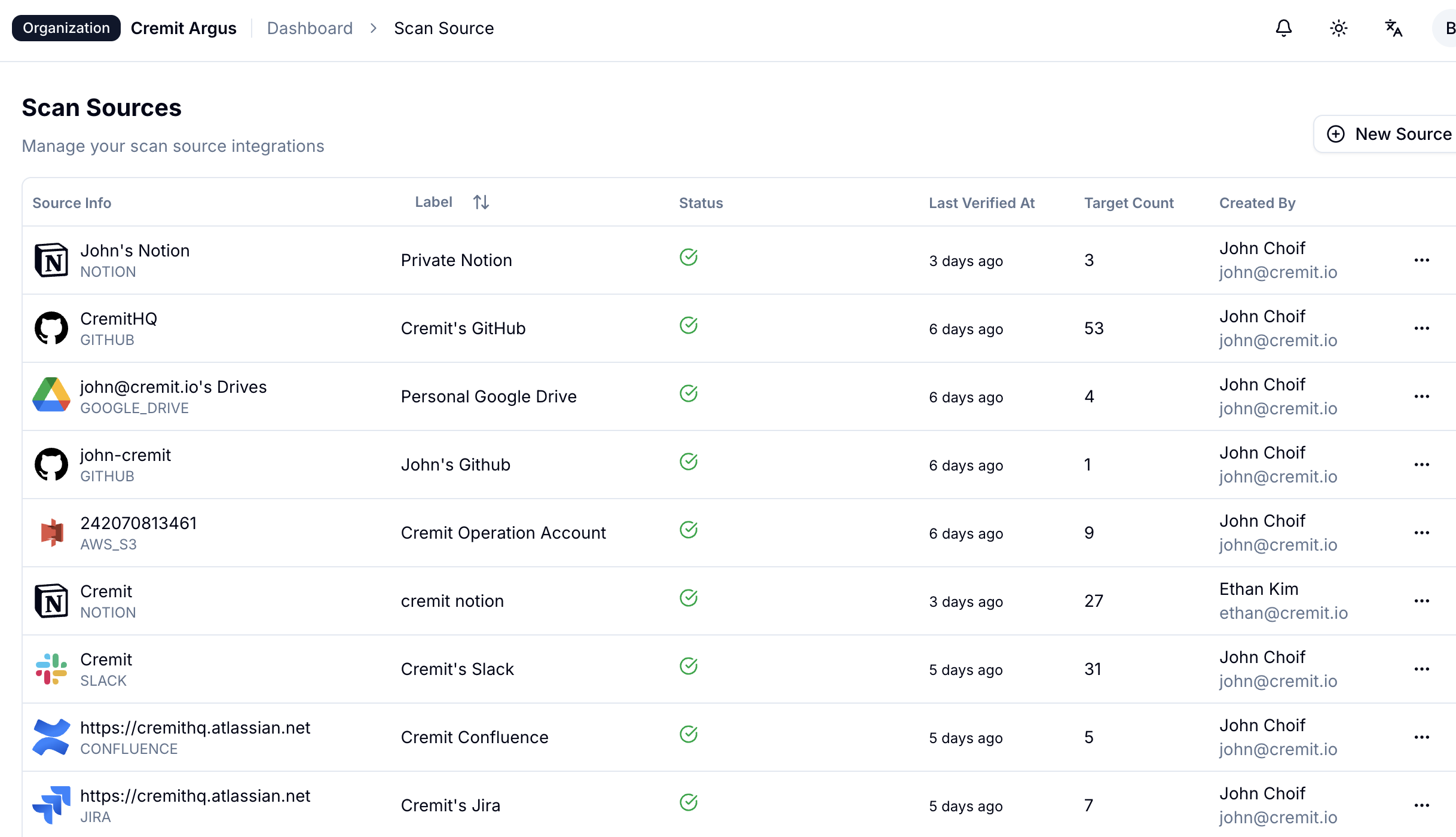
Task: Click ethan@cremit.io creator email
Action: click(x=1283, y=613)
